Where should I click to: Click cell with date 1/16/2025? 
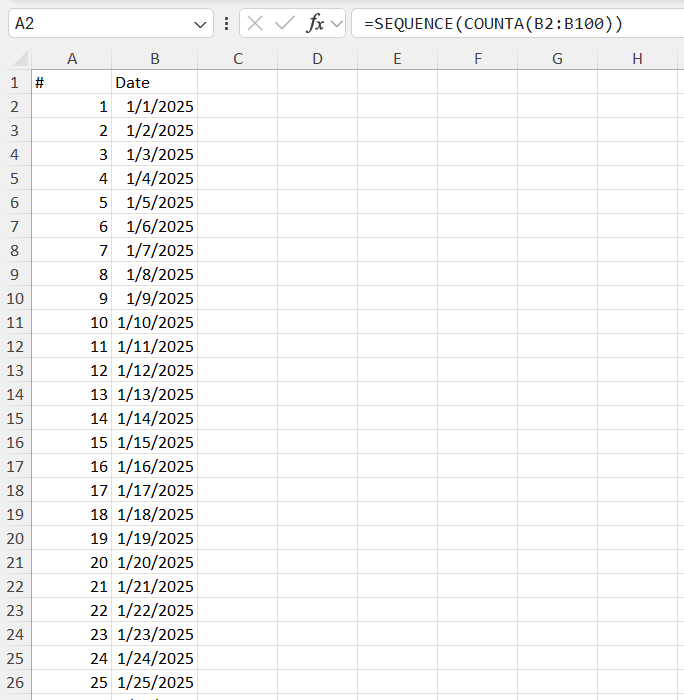(x=154, y=466)
